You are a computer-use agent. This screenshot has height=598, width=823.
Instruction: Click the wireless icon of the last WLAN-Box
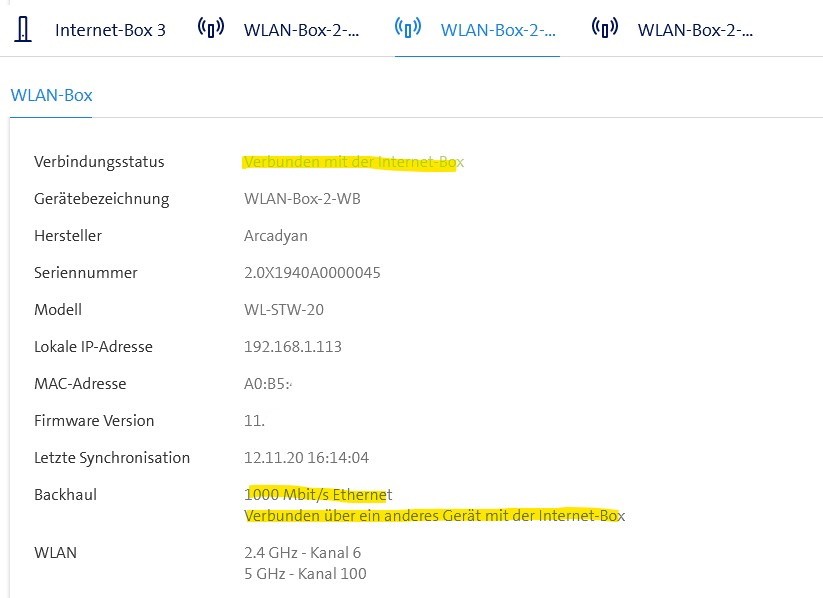(604, 29)
